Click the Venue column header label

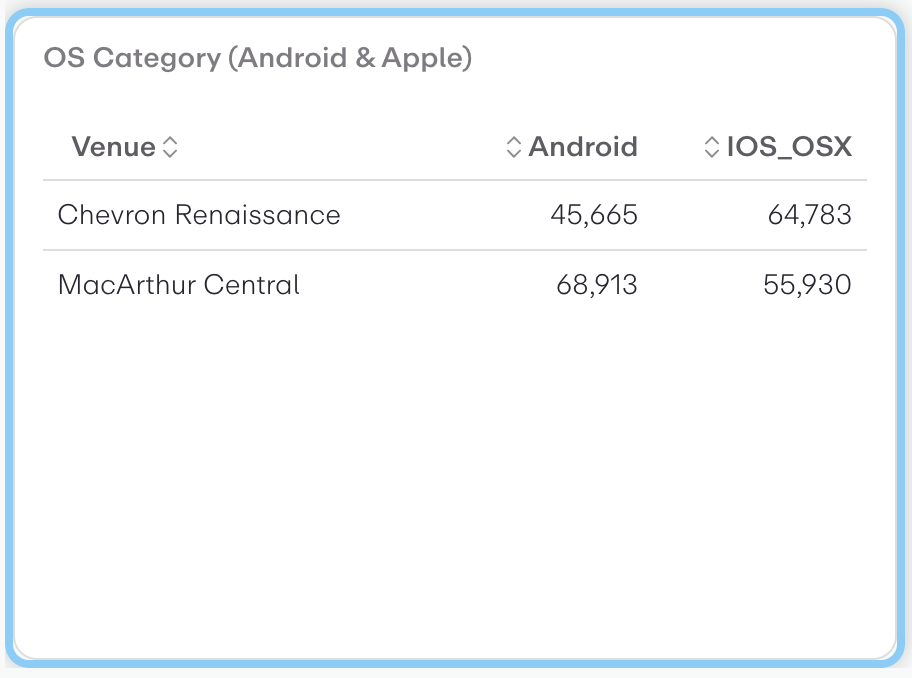[x=113, y=146]
